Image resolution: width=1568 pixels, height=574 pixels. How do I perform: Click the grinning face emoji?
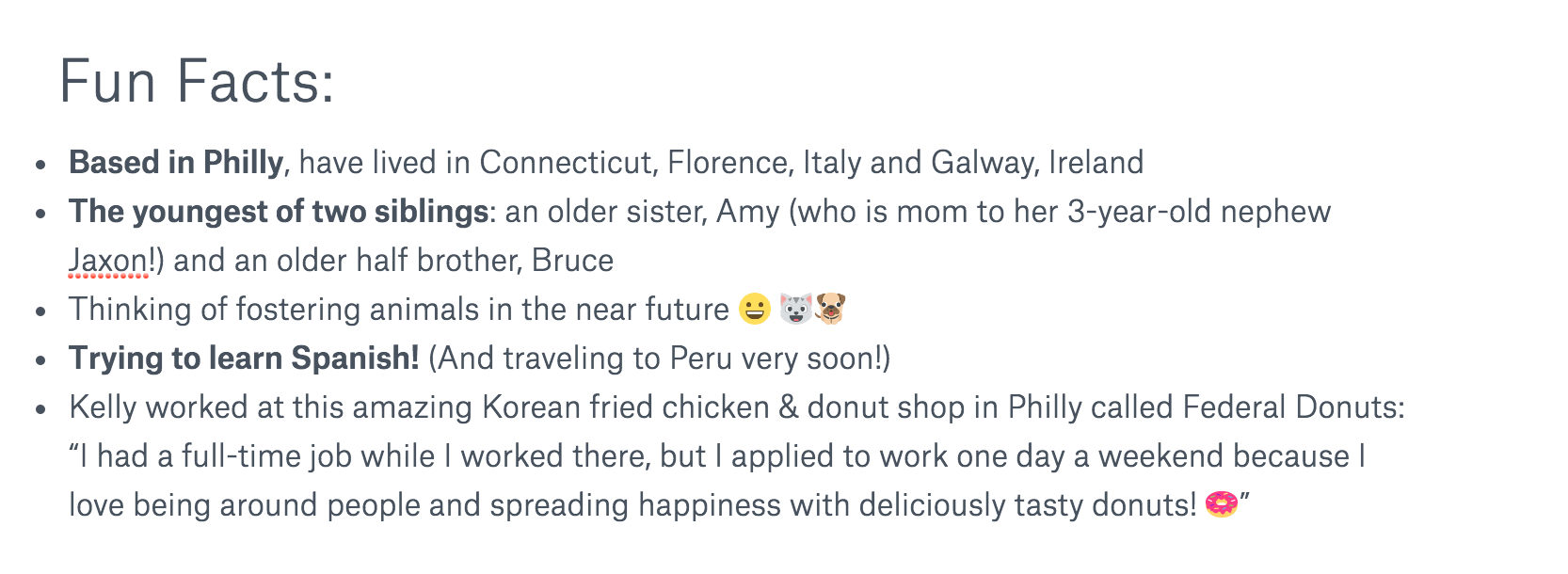755,309
